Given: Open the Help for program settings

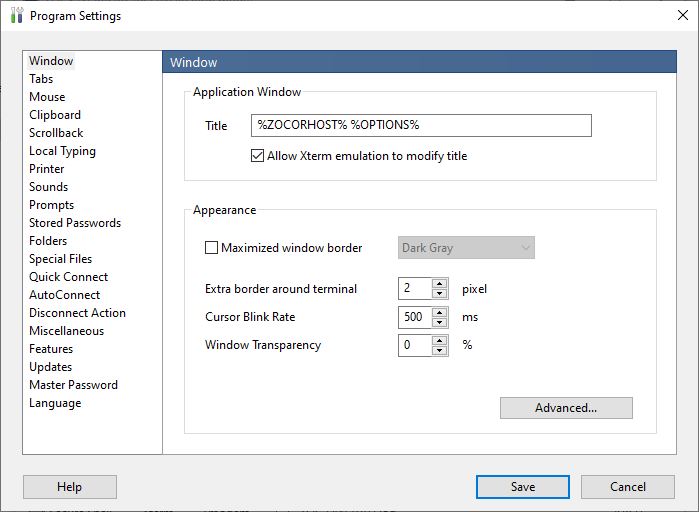Looking at the screenshot, I should click(x=70, y=487).
